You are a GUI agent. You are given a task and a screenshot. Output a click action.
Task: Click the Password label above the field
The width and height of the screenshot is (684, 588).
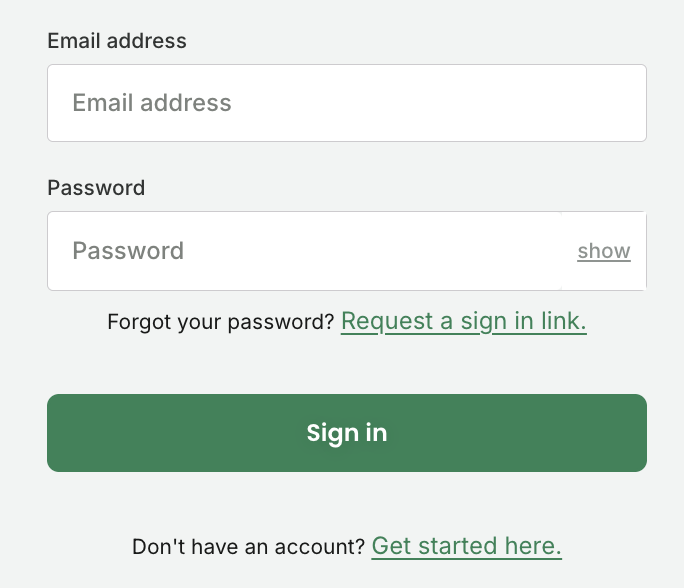click(x=96, y=188)
